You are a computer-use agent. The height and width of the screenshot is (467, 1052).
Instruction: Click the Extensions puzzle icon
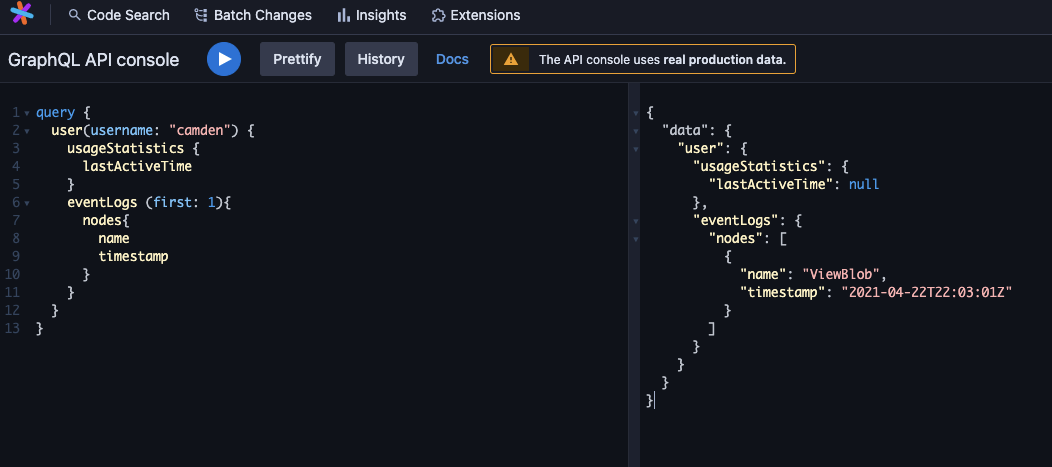coord(438,15)
